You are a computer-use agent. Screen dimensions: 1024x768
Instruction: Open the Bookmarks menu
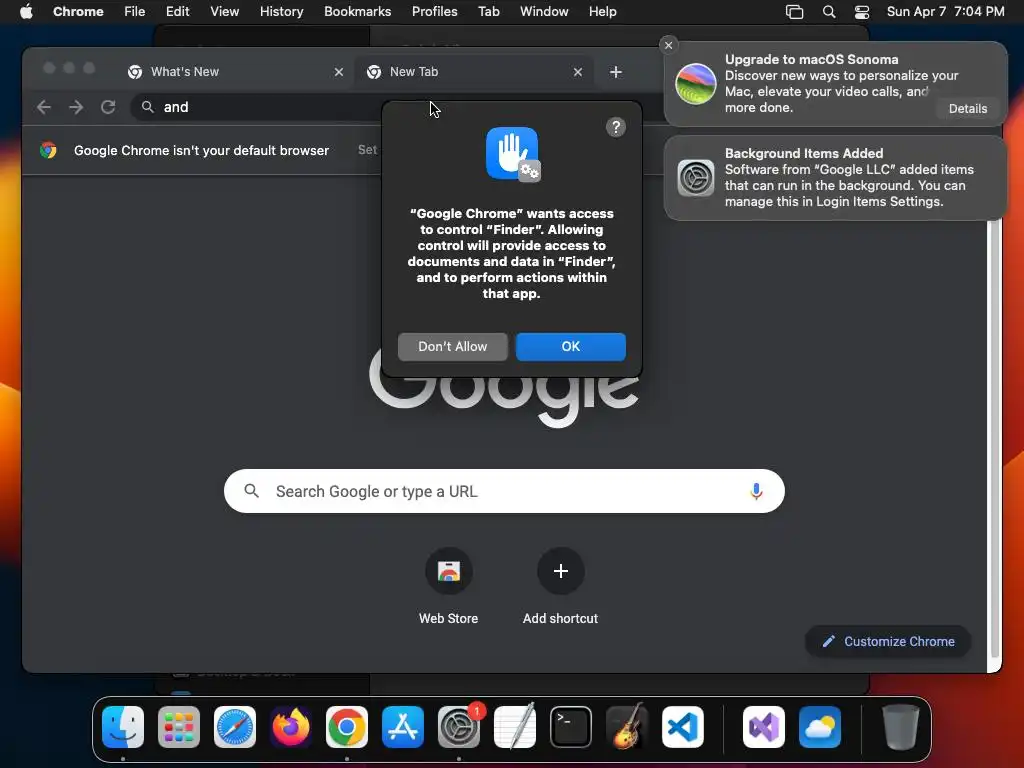point(357,12)
